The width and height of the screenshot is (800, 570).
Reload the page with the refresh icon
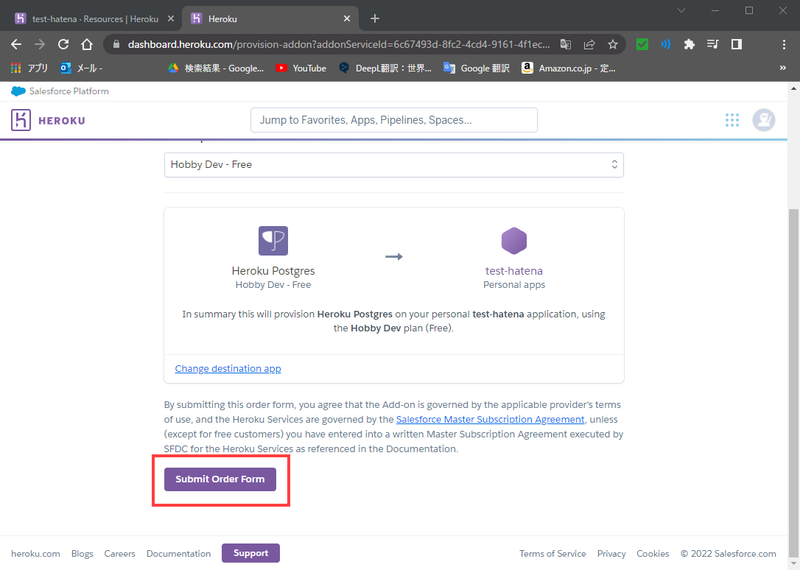tap(63, 44)
